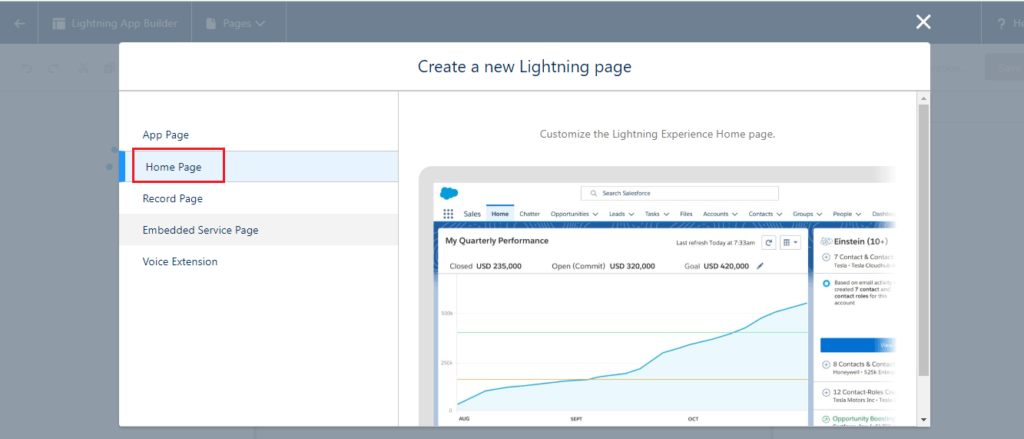Viewport: 1024px width, 439px height.
Task: Click the Chatter tab in the preview
Action: click(530, 214)
